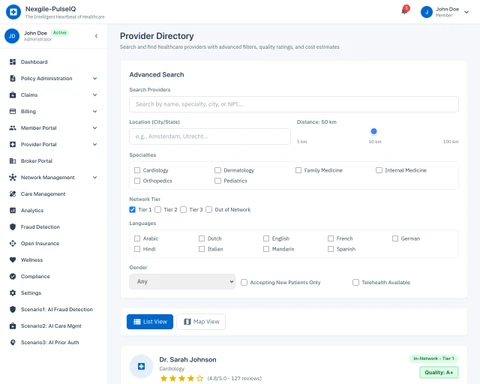This screenshot has height=384, width=480.
Task: Check the Family Medicine checkbox
Action: click(x=298, y=170)
